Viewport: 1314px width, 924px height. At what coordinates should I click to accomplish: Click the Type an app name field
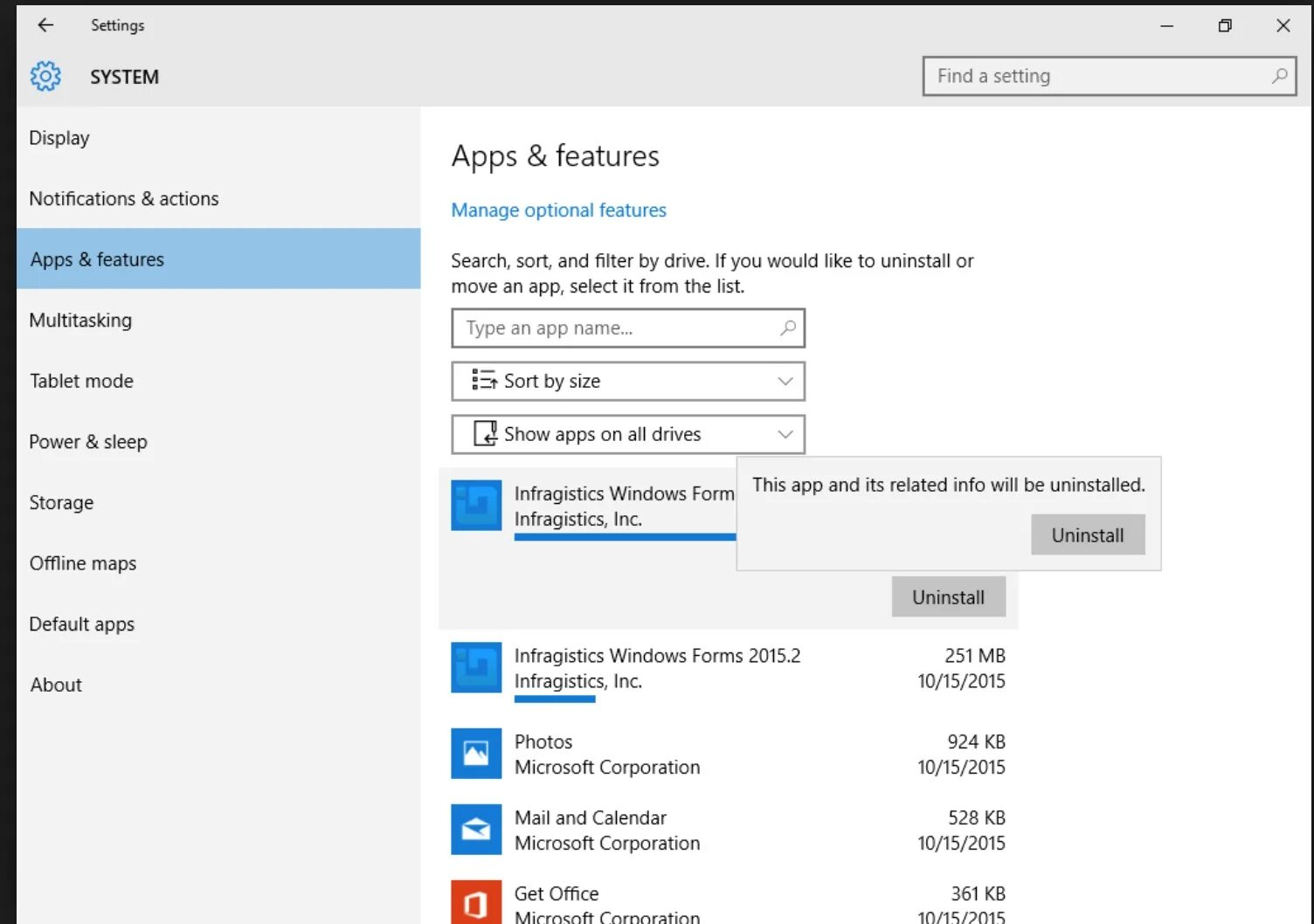(628, 328)
